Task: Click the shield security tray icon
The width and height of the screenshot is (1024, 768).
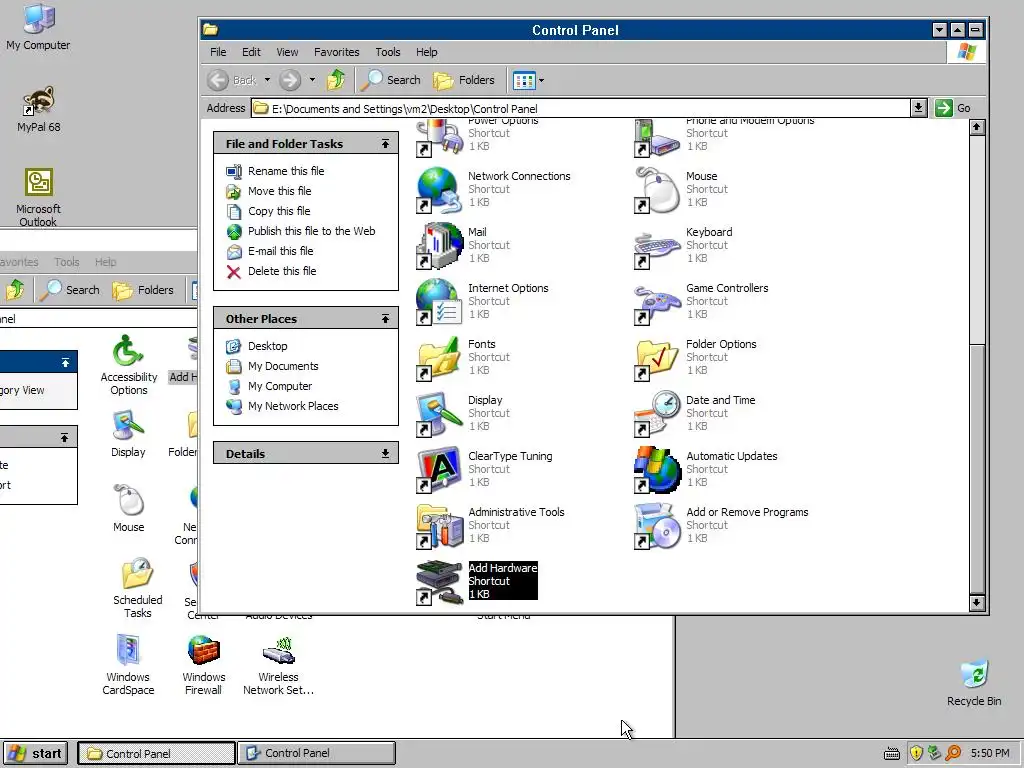Action: (916, 753)
